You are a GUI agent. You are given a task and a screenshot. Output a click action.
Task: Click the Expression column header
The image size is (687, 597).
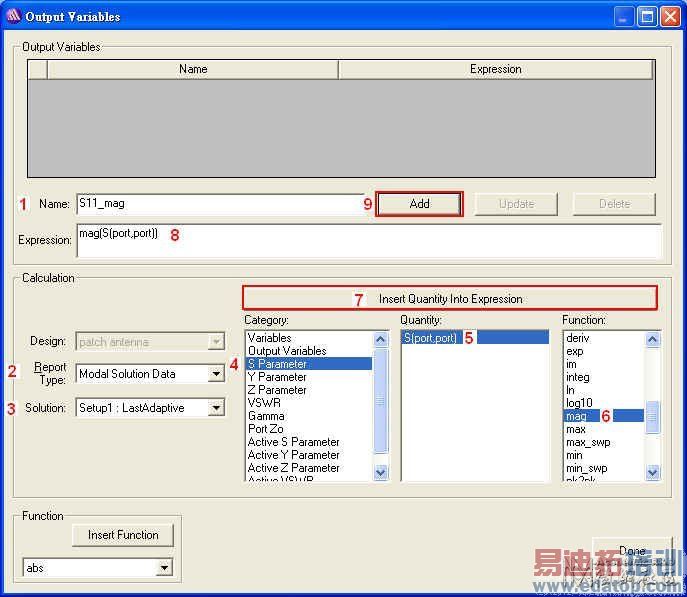496,69
